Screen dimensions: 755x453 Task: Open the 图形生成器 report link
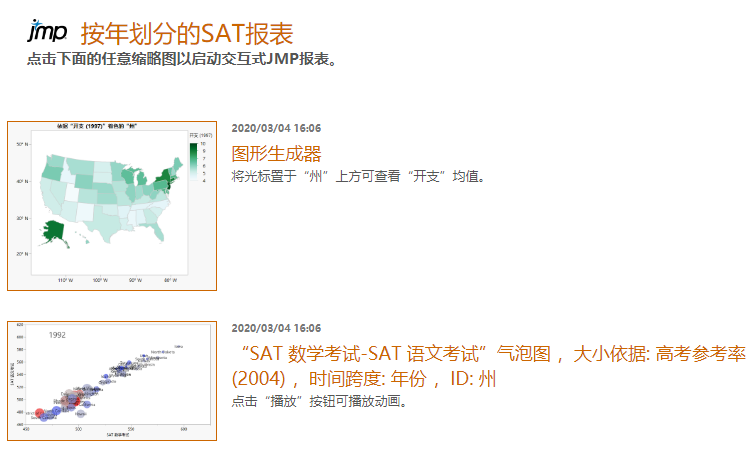tap(276, 154)
